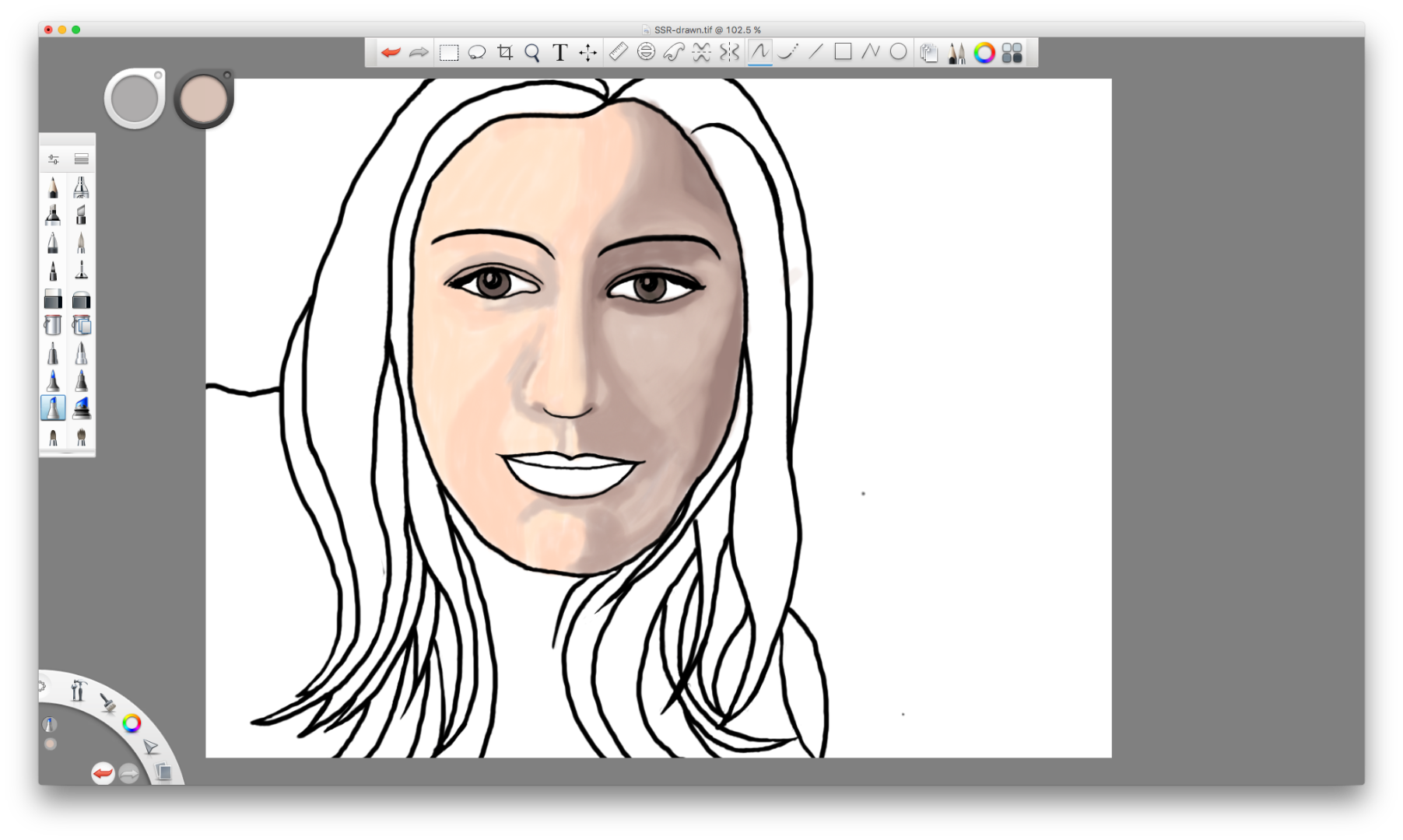This screenshot has height=840, width=1403.
Task: Select the rectangular marquee selection tool
Action: (449, 53)
